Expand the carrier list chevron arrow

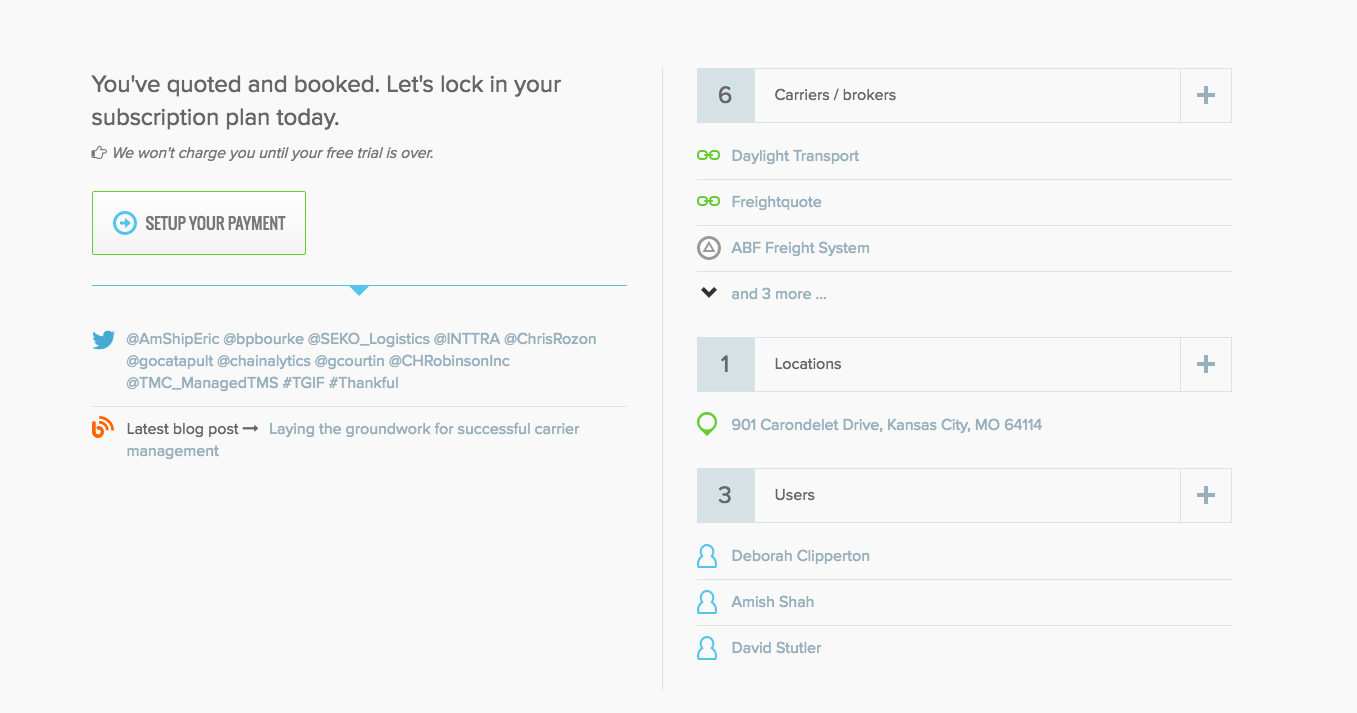click(709, 293)
